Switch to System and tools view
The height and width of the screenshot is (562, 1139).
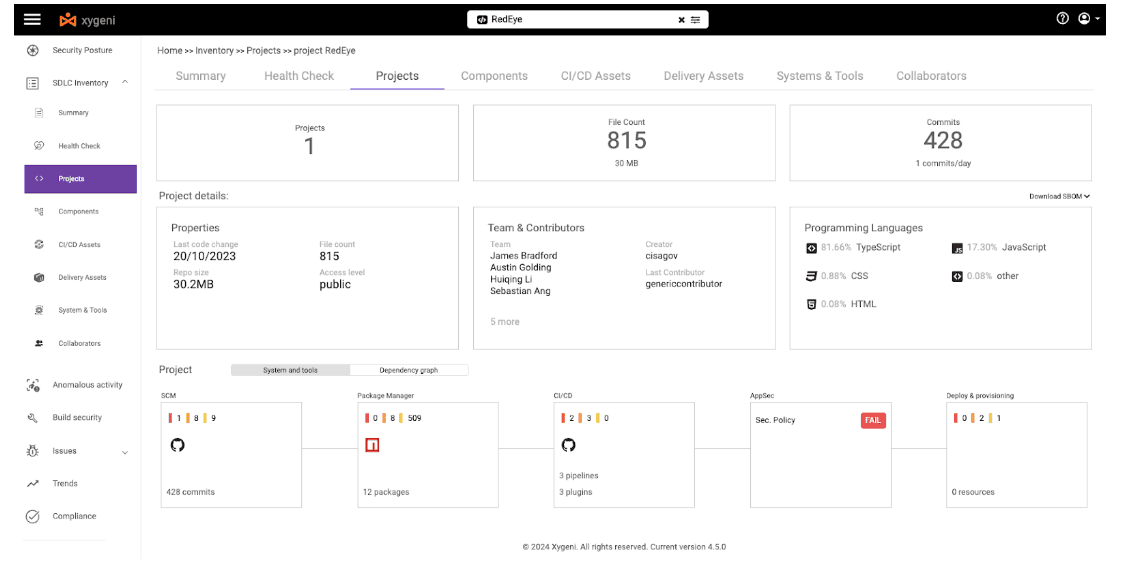290,370
